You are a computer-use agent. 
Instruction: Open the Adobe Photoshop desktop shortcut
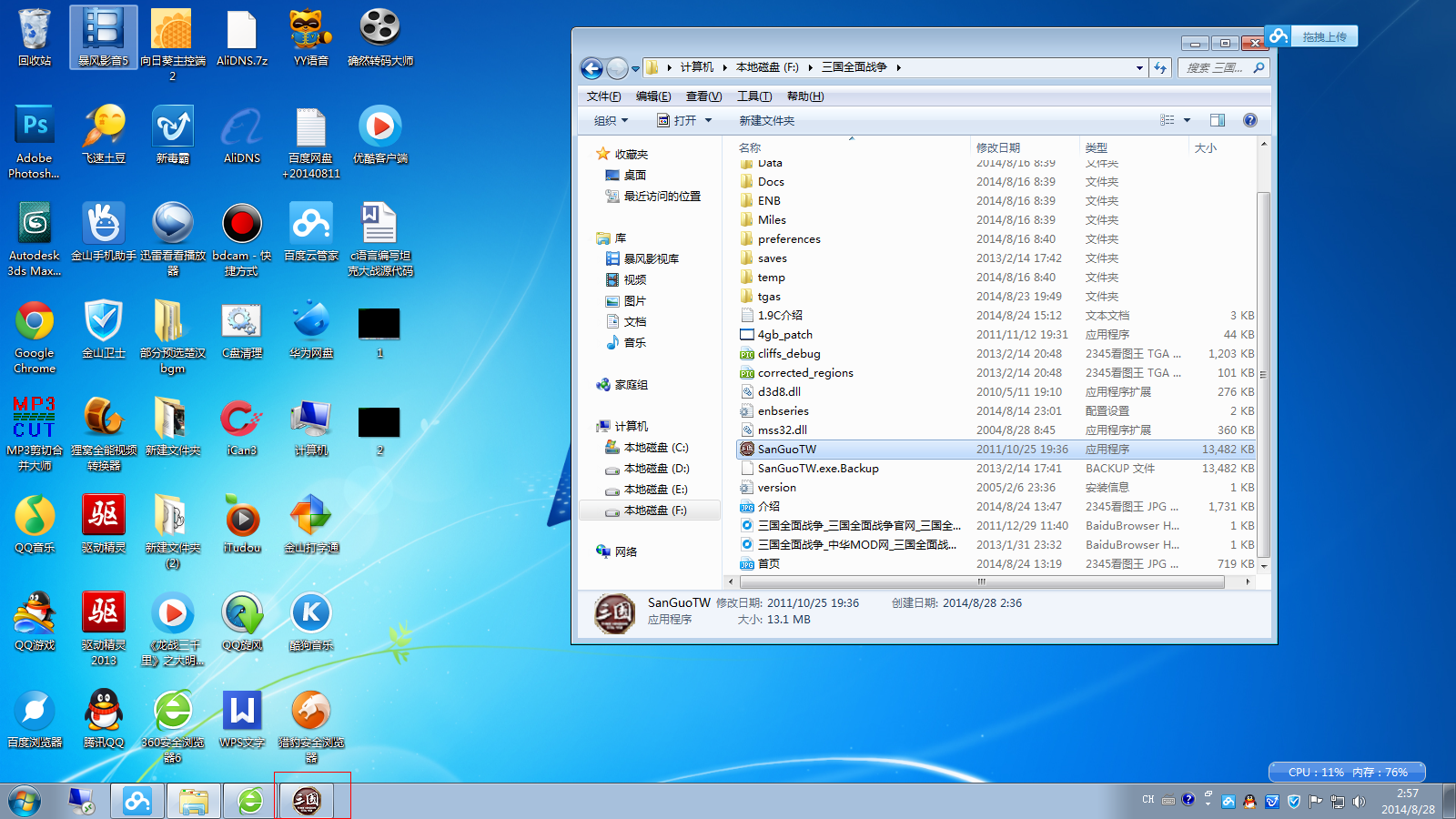click(35, 141)
